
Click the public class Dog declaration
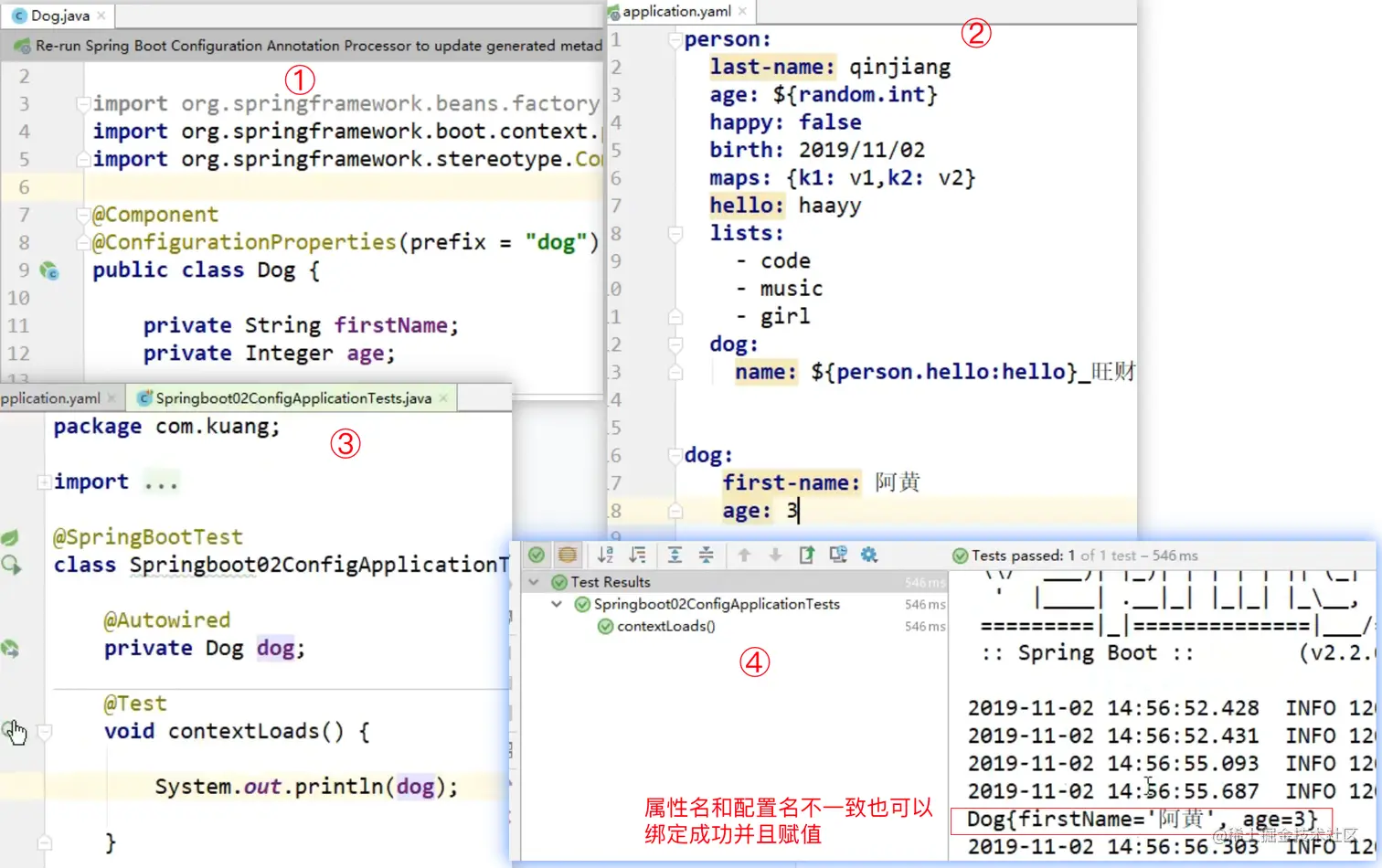coord(206,270)
